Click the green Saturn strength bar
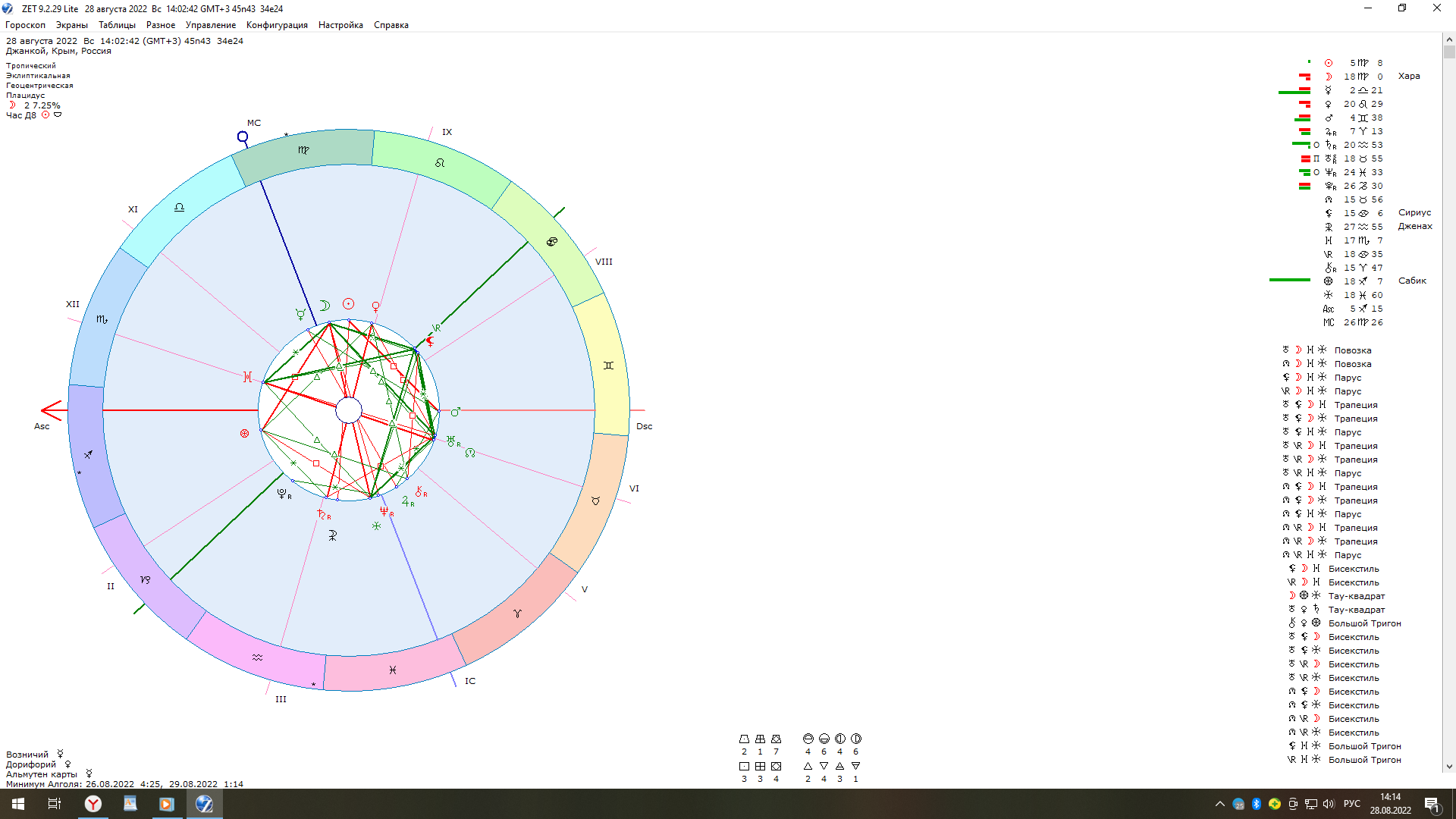This screenshot has height=819, width=1456. tap(1300, 144)
